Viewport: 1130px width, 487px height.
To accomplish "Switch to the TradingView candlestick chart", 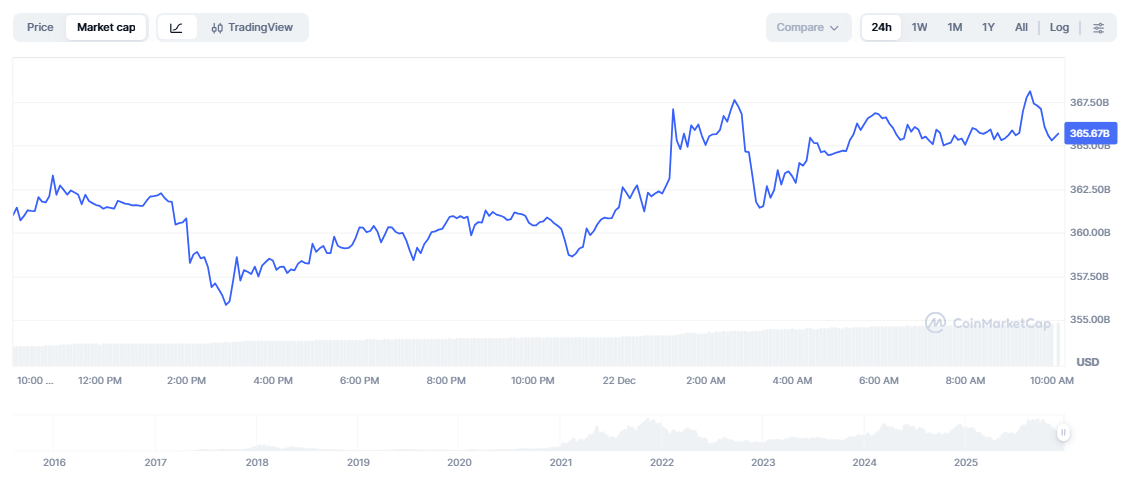I will (x=252, y=28).
